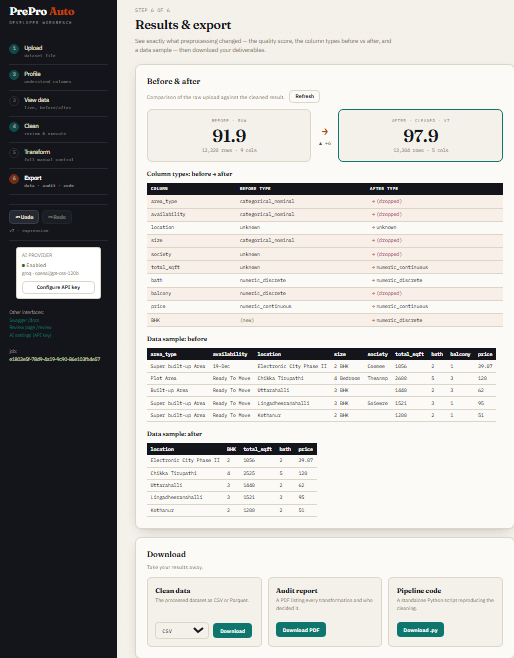The width and height of the screenshot is (514, 658).
Task: Click the step 2 circle beside Profile
Action: tap(14, 75)
